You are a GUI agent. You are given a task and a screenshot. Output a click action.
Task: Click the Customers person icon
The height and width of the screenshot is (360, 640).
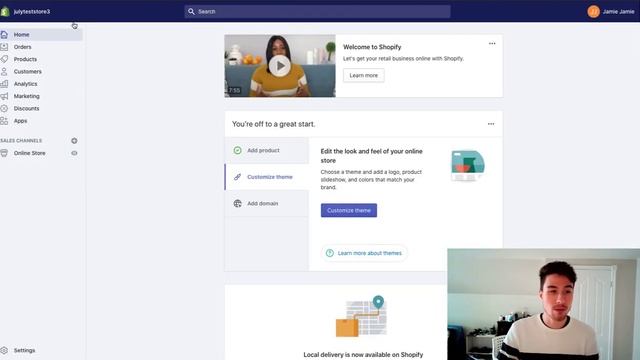4,71
